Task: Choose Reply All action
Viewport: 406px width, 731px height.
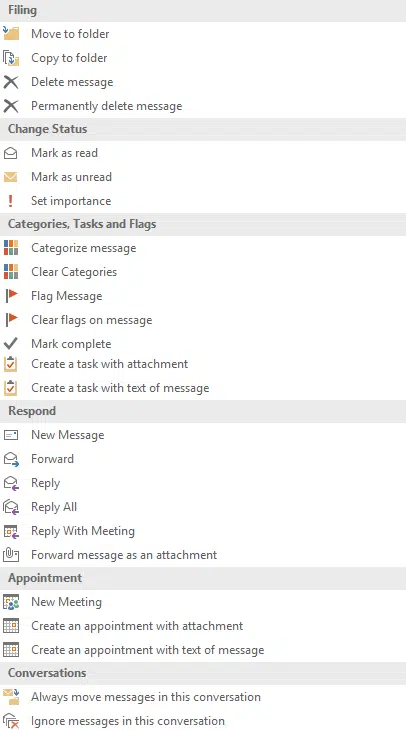Action: point(54,507)
